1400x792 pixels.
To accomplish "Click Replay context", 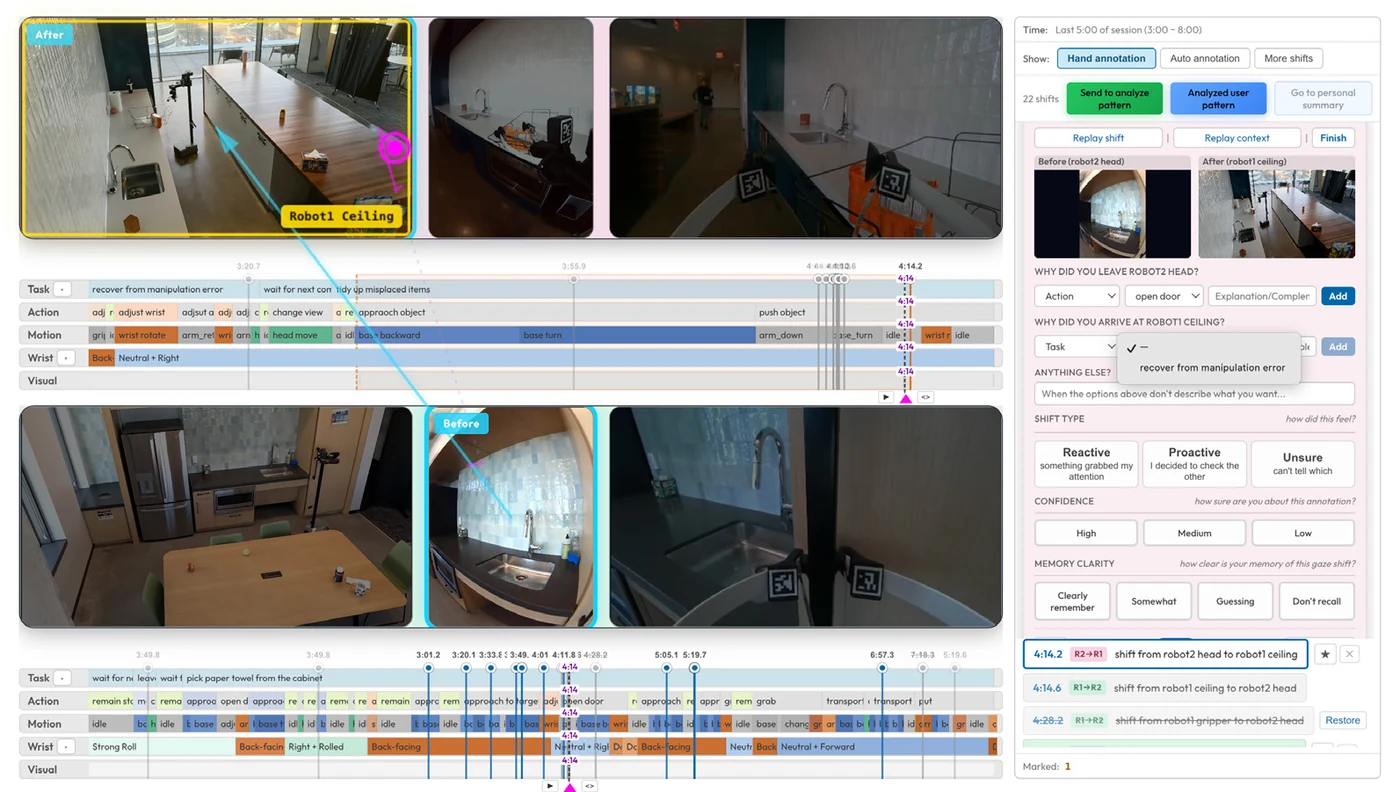I will [x=1237, y=138].
